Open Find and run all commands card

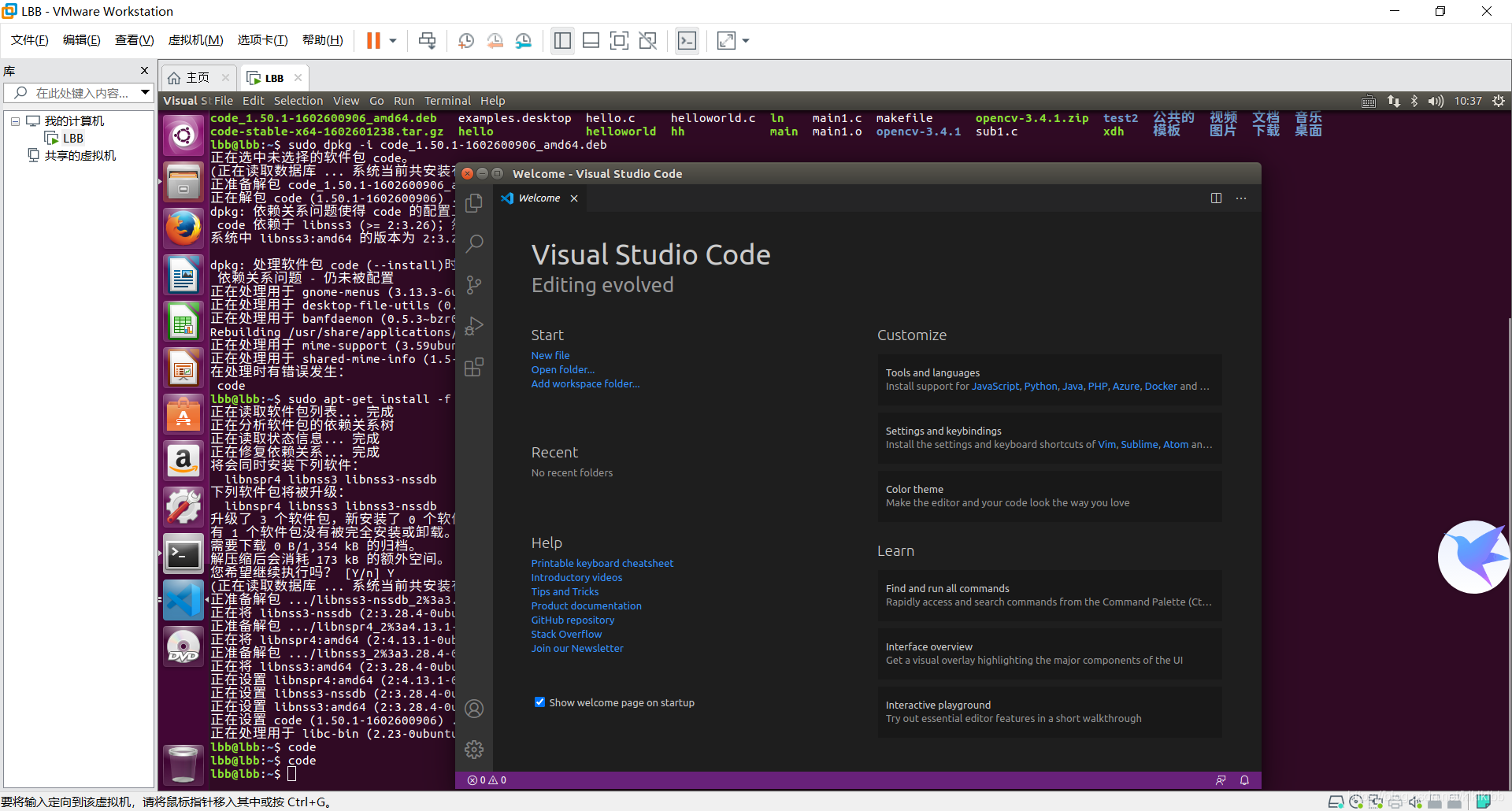(1050, 595)
